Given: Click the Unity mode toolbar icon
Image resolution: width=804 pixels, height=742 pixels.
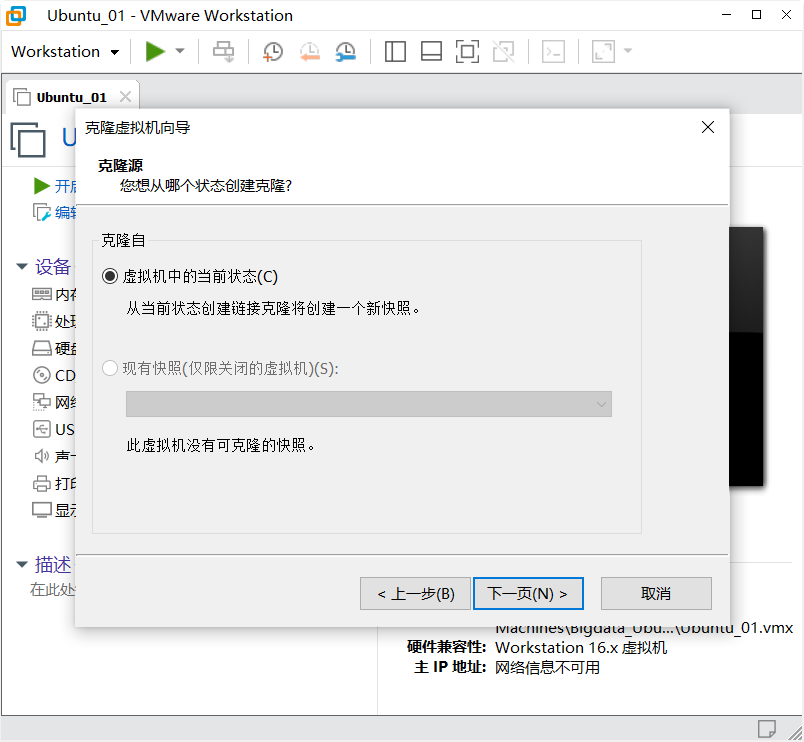Looking at the screenshot, I should tap(504, 51).
